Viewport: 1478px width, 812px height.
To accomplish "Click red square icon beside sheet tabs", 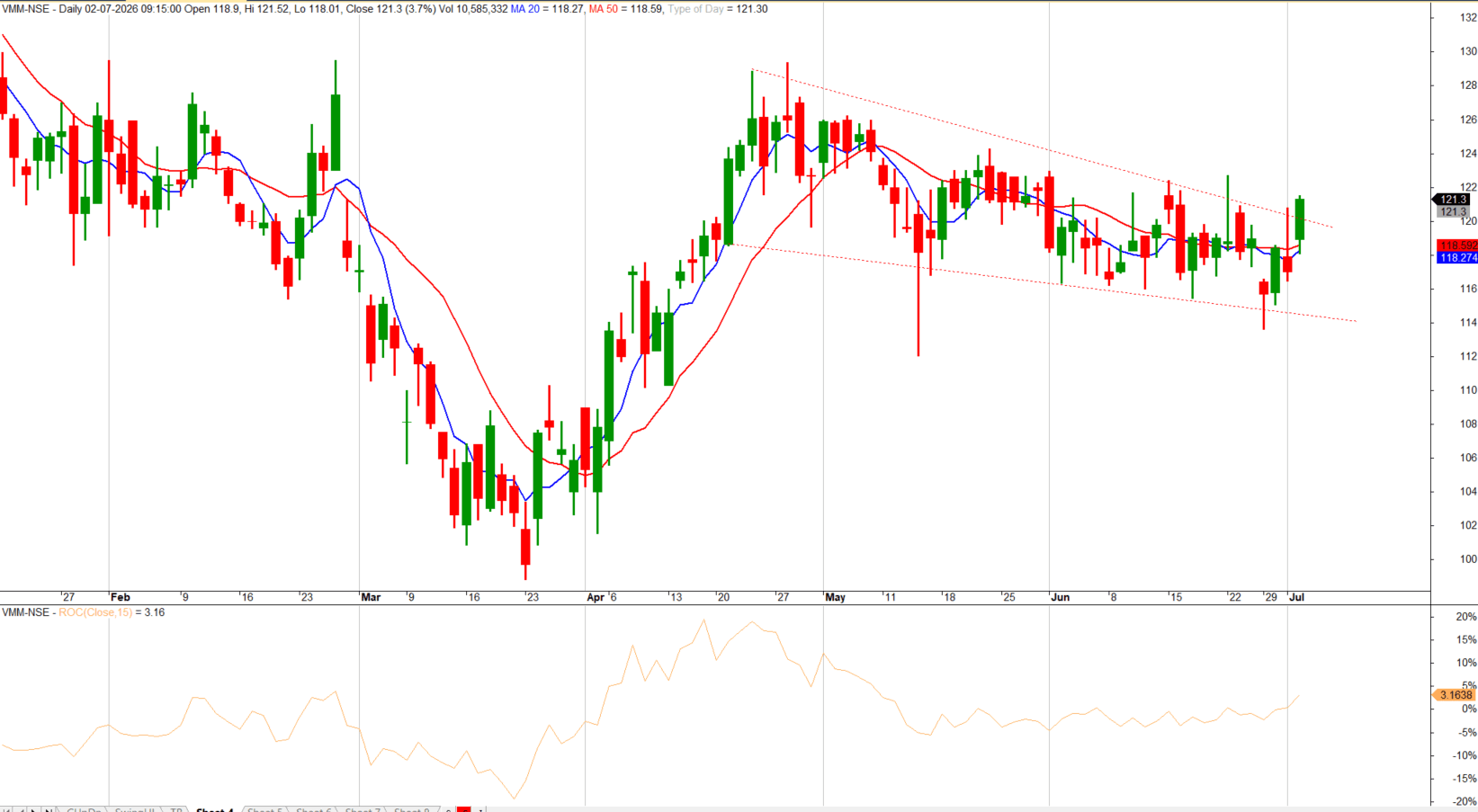I will [x=464, y=809].
